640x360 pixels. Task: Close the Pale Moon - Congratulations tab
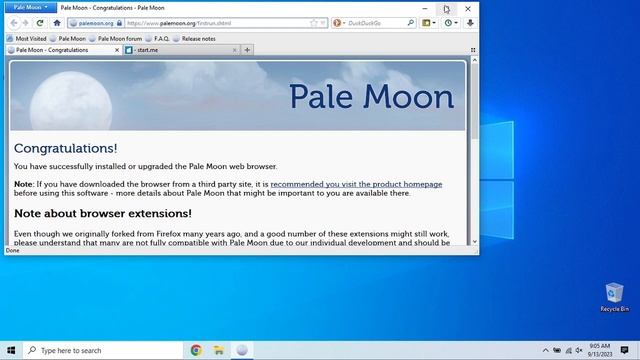tap(117, 50)
